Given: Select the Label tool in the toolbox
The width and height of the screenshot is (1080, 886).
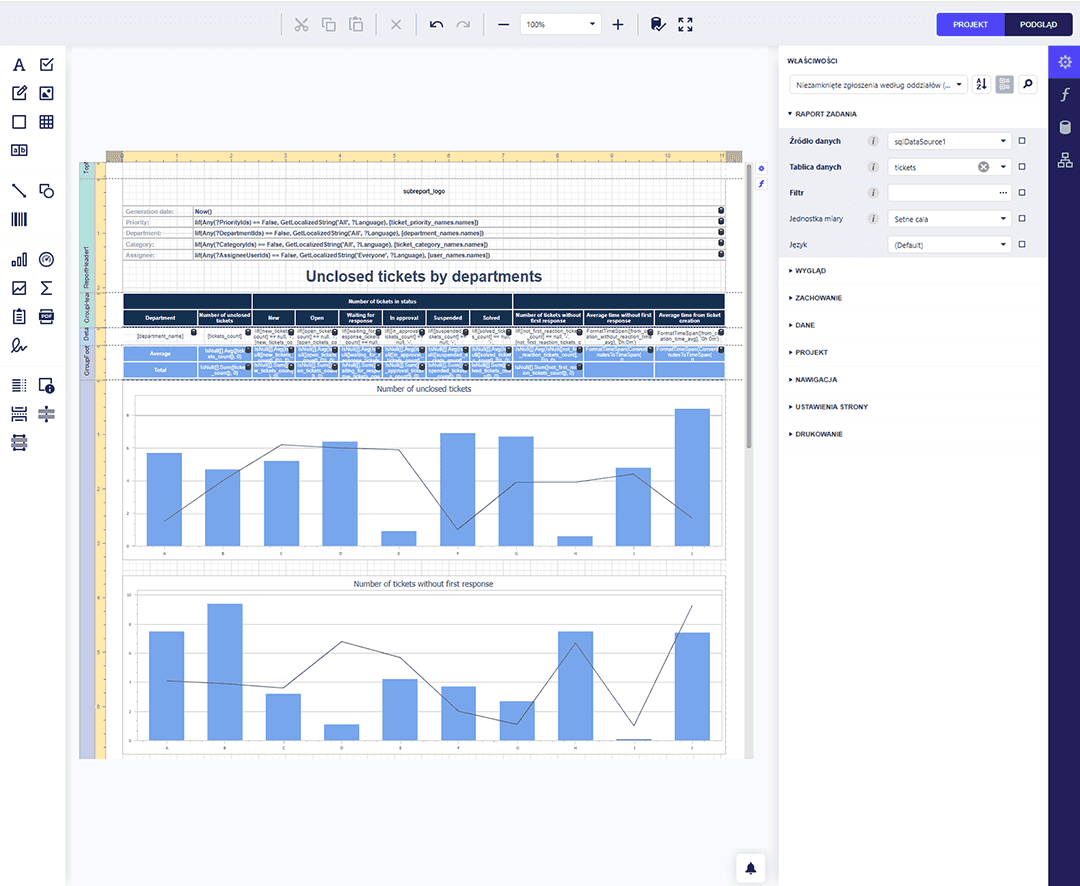Looking at the screenshot, I should pyautogui.click(x=19, y=66).
